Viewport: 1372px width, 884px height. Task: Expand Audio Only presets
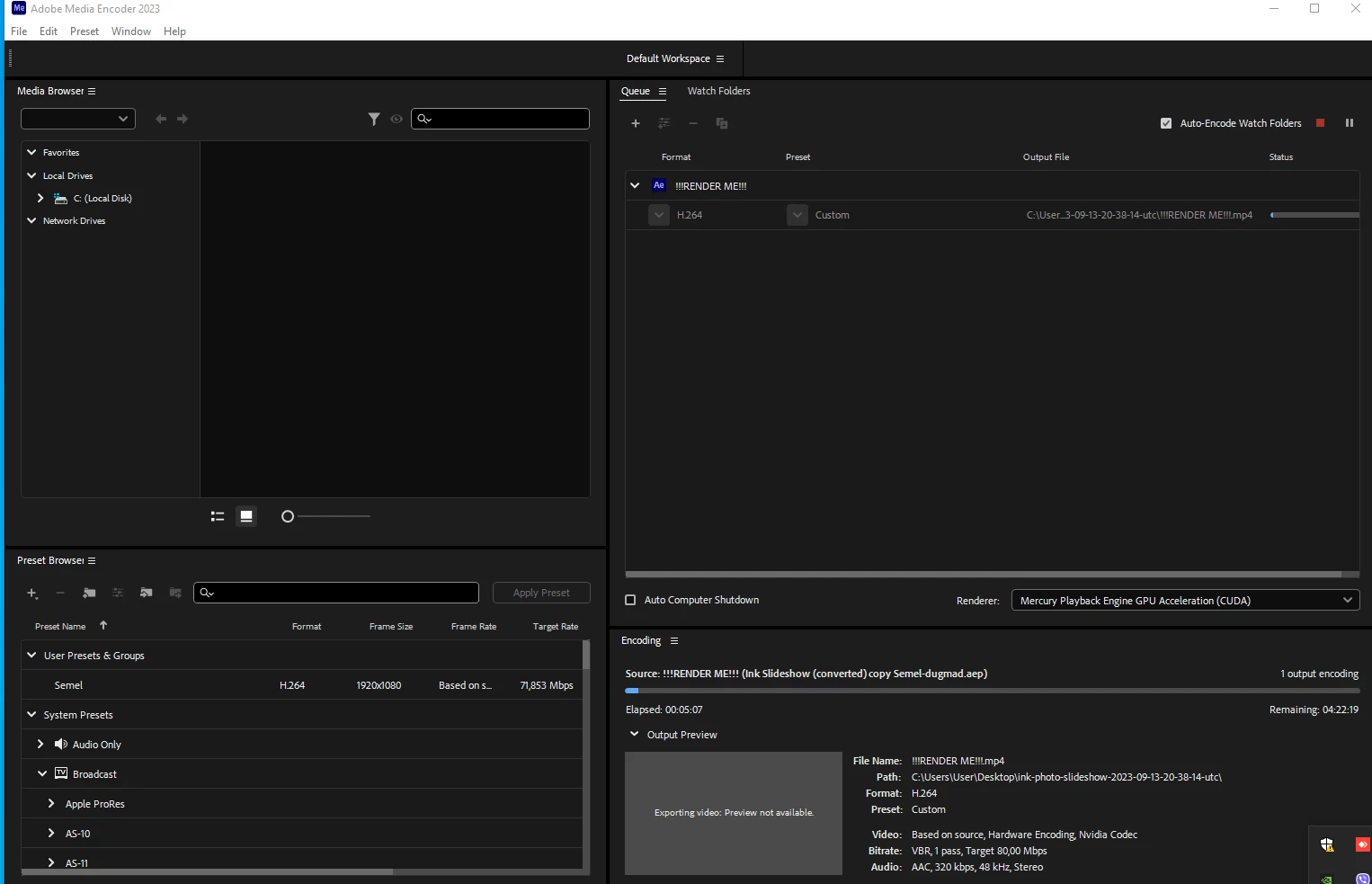tap(40, 744)
